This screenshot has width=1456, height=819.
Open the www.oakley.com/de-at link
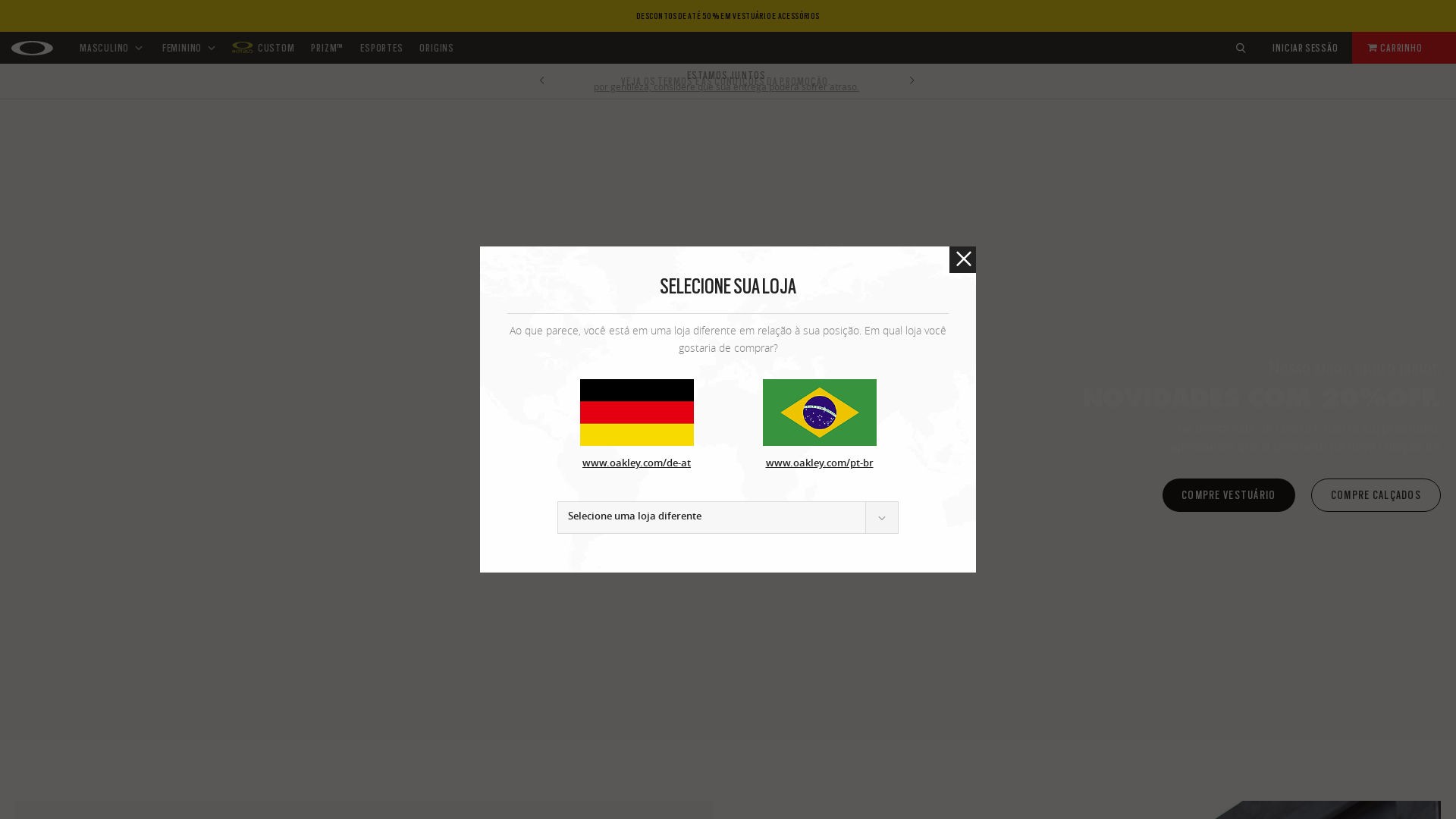636,463
